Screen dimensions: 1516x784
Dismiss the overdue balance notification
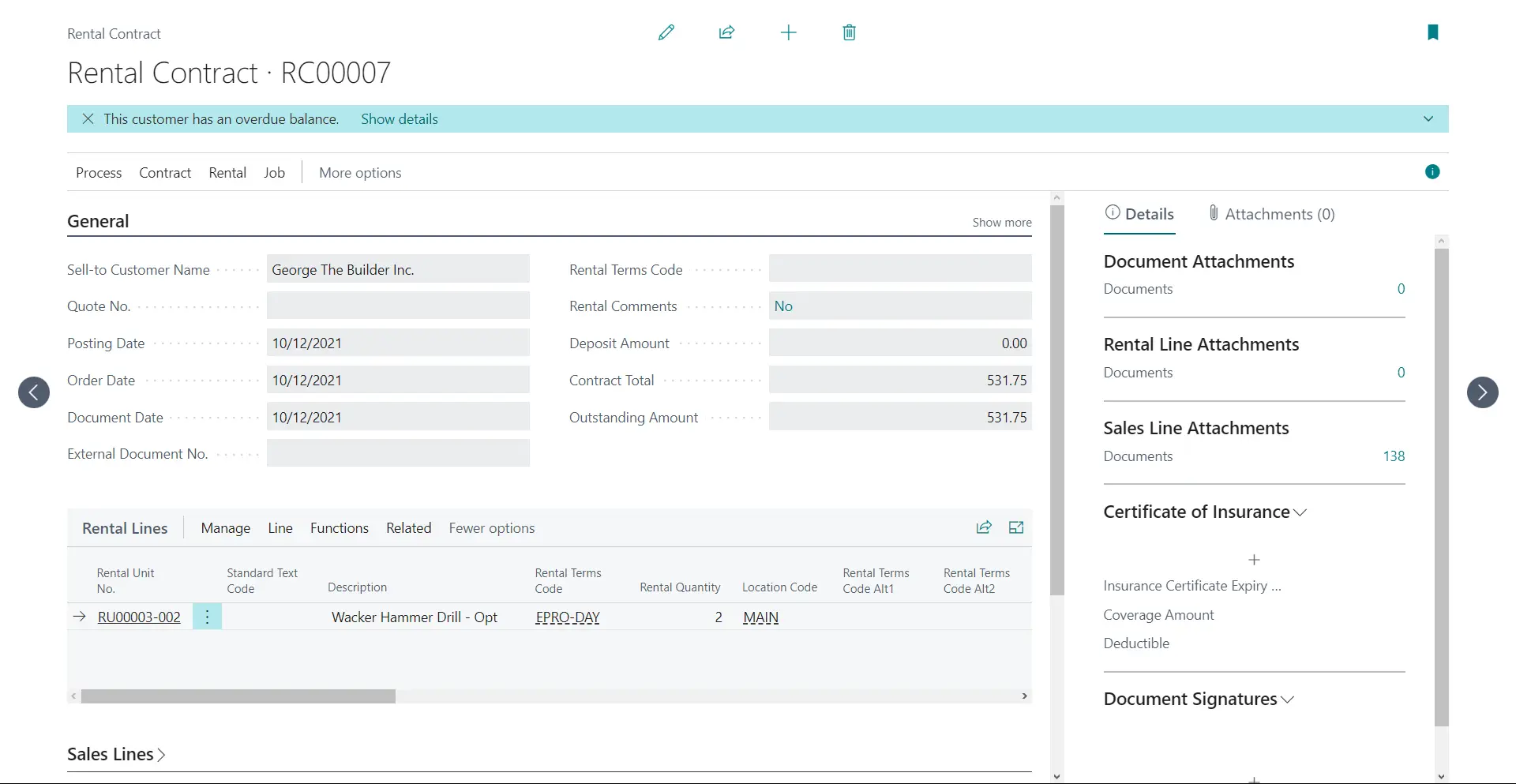click(x=88, y=119)
